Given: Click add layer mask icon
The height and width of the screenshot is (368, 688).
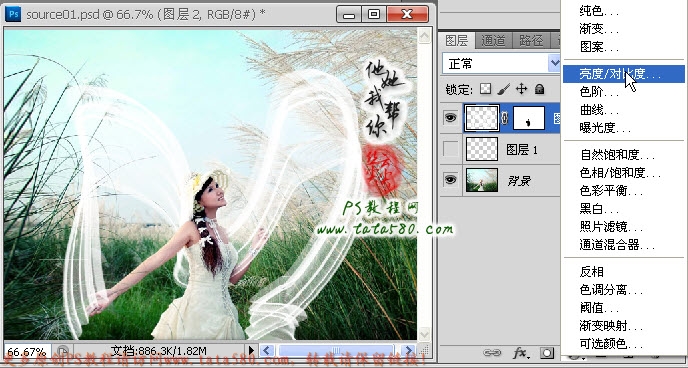Looking at the screenshot, I should (x=547, y=353).
